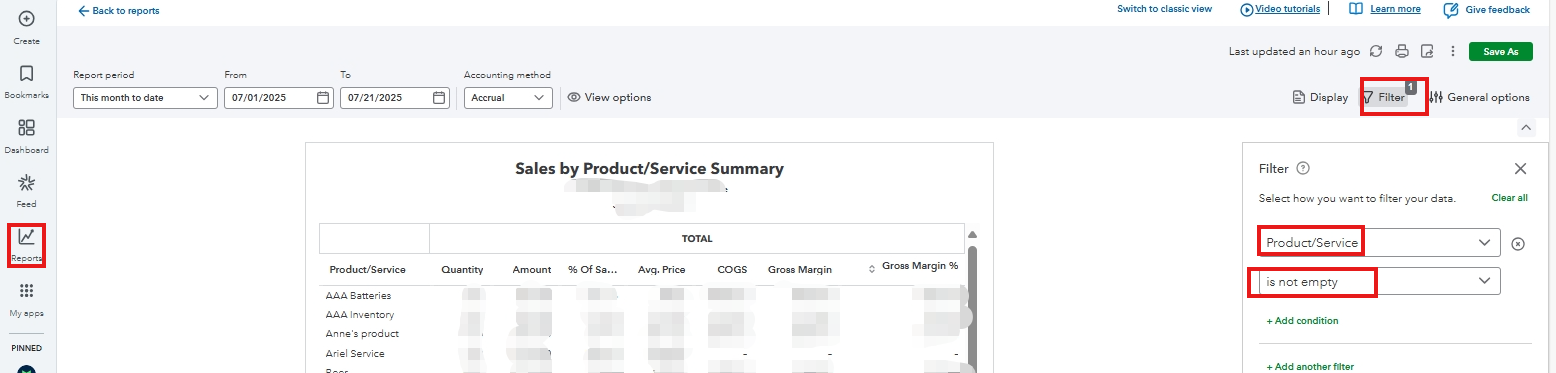The height and width of the screenshot is (373, 1556).
Task: Remove the Product/Service filter with circled X
Action: pyautogui.click(x=1517, y=243)
